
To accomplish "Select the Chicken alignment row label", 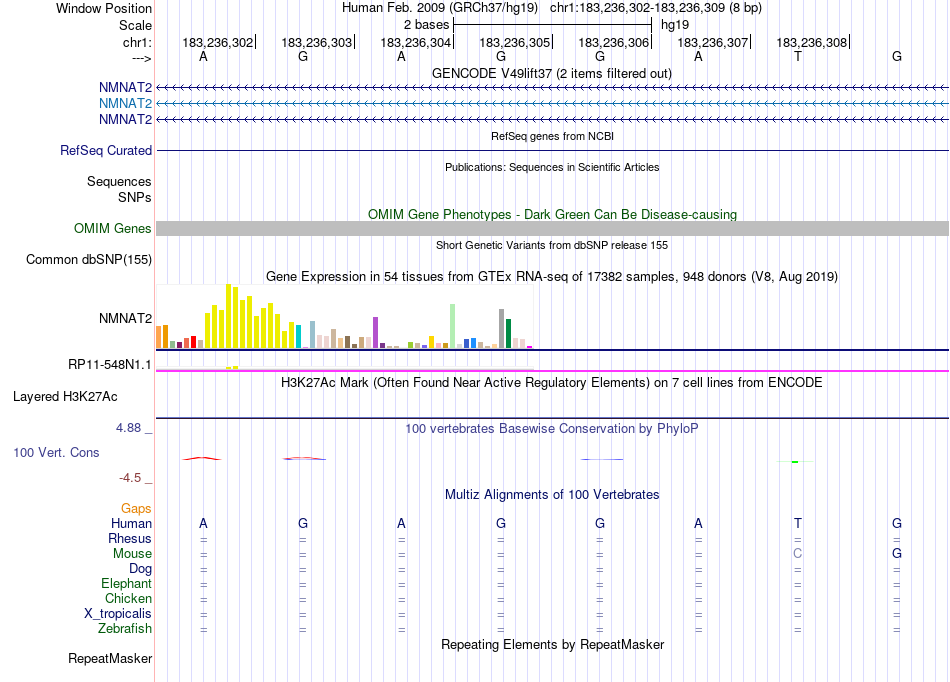I will 128,598.
